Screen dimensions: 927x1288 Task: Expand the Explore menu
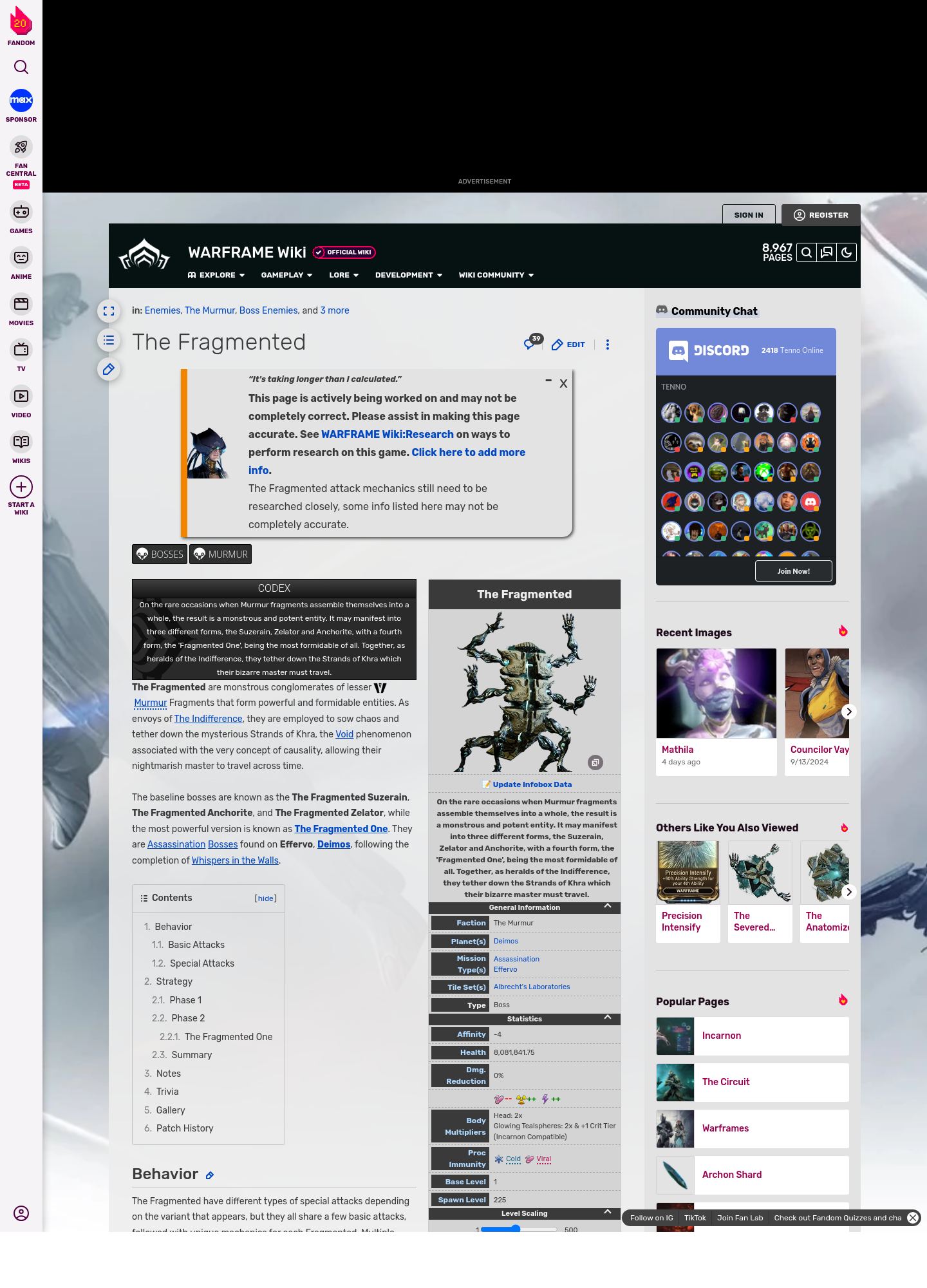216,275
